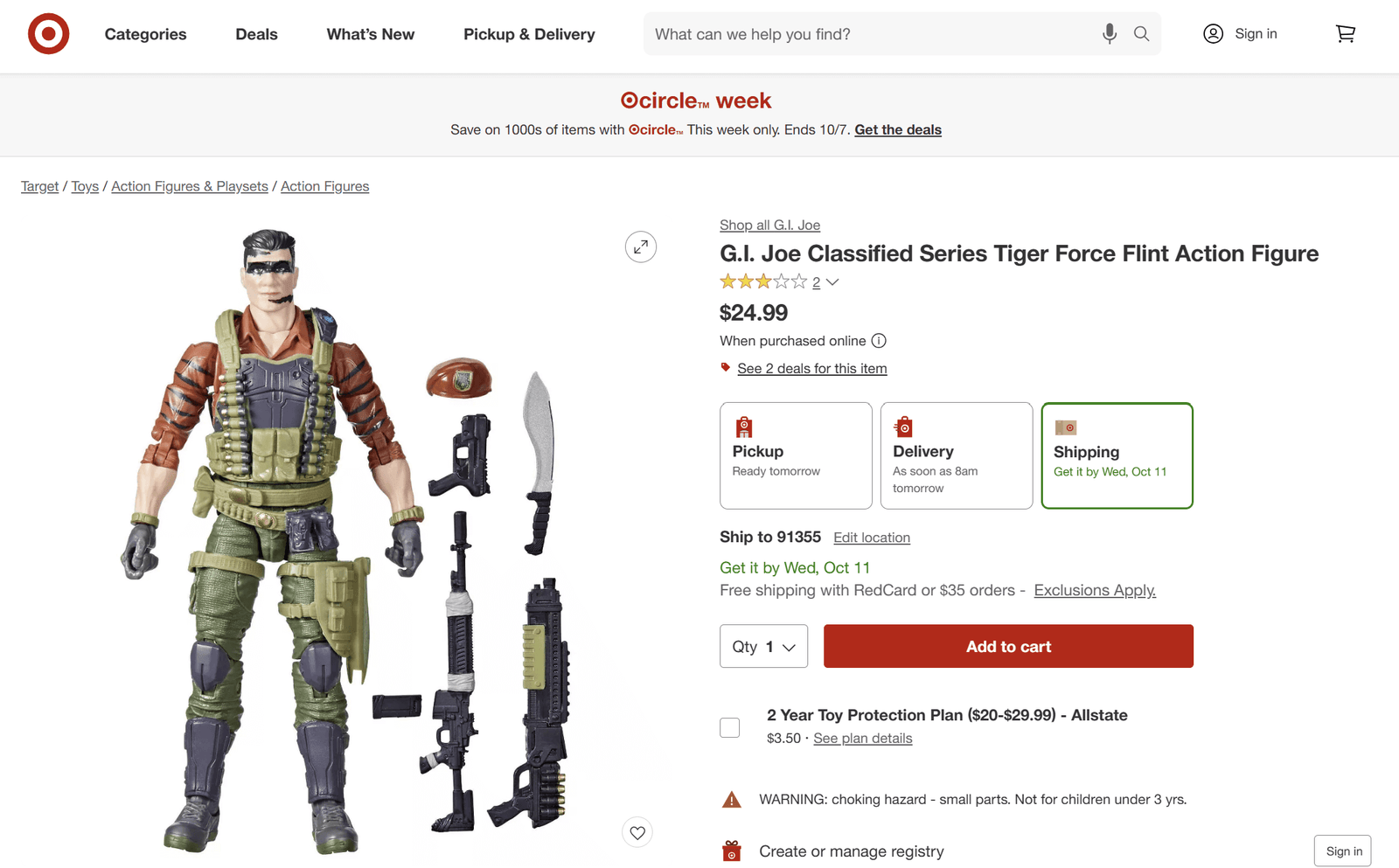Activate voice search with the microphone icon
The height and width of the screenshot is (868, 1399).
click(x=1109, y=33)
